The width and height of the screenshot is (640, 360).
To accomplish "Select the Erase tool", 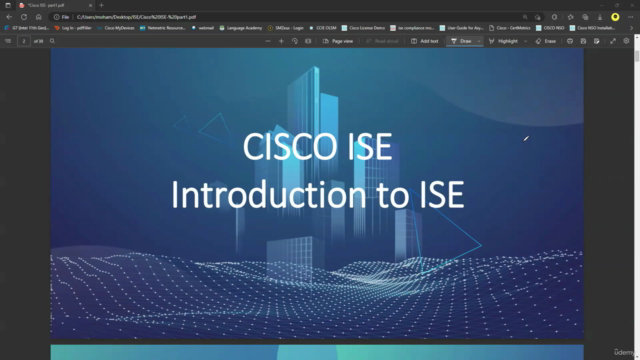I will tap(546, 41).
